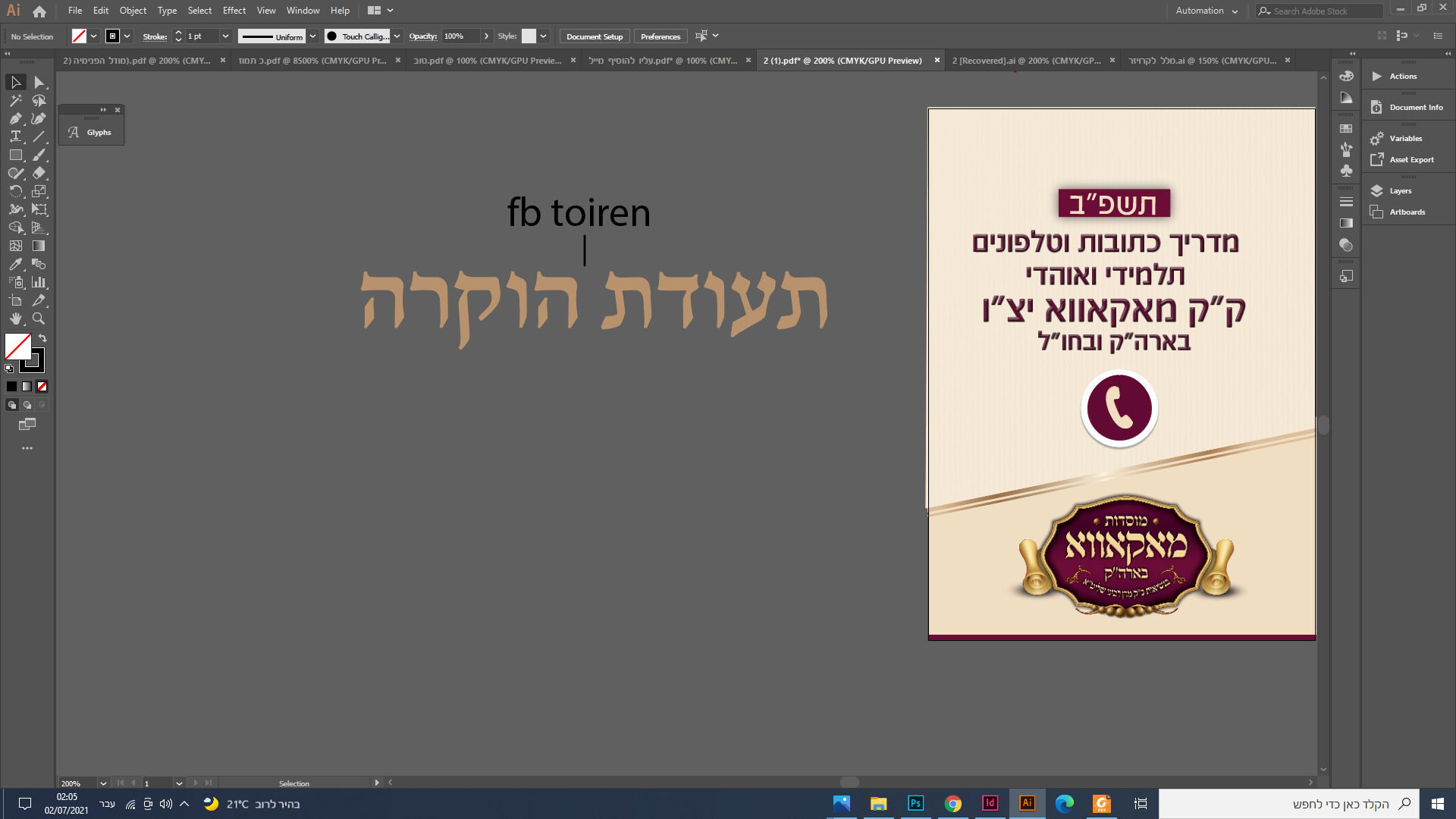Select the Rectangle tool

15,155
